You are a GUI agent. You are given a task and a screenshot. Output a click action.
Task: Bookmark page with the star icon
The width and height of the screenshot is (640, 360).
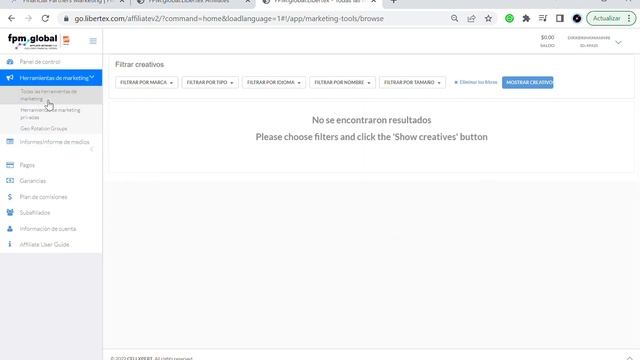pos(488,18)
